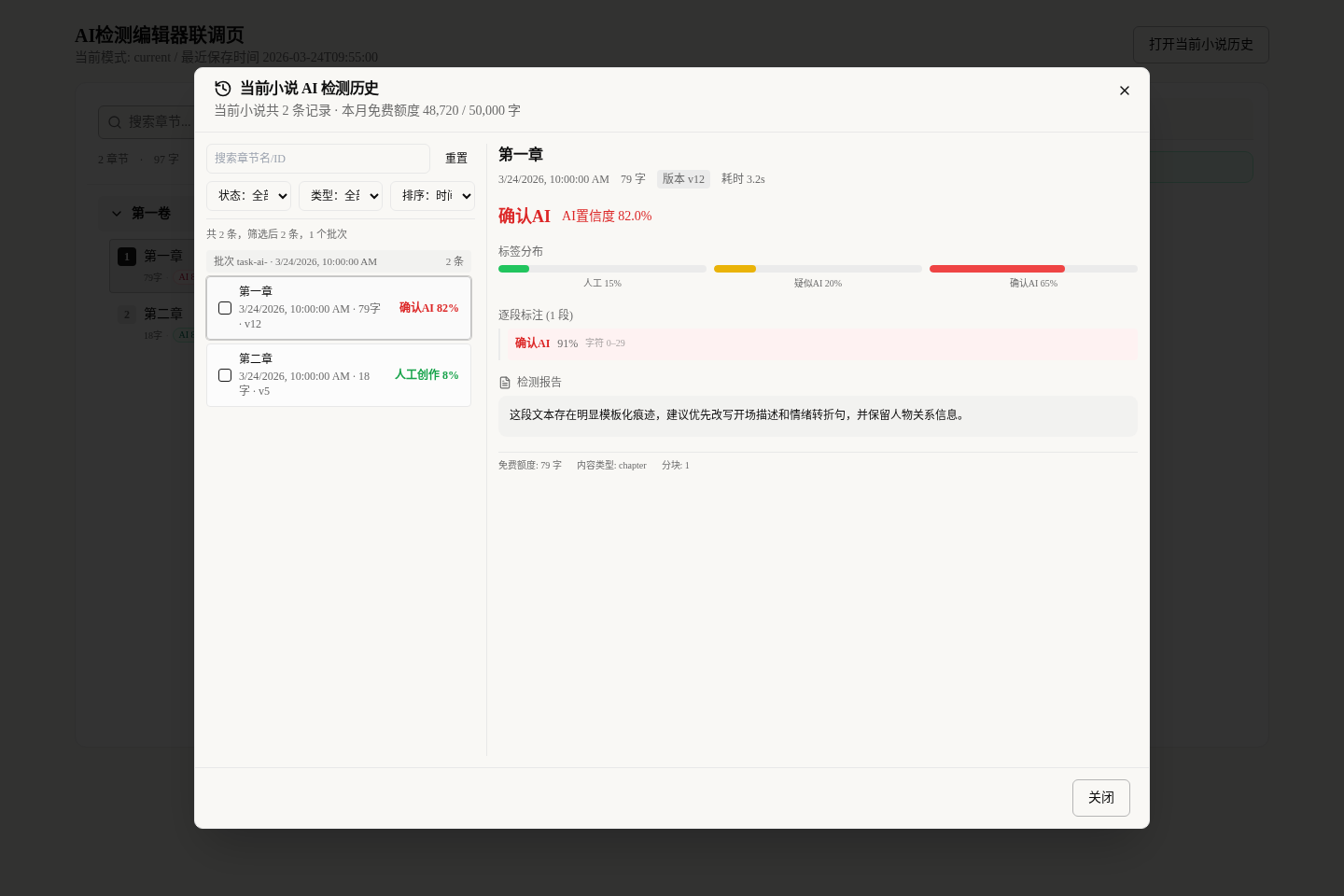Open 打开当前小说历史 in top right corner
The height and width of the screenshot is (896, 1344).
click(x=1201, y=45)
